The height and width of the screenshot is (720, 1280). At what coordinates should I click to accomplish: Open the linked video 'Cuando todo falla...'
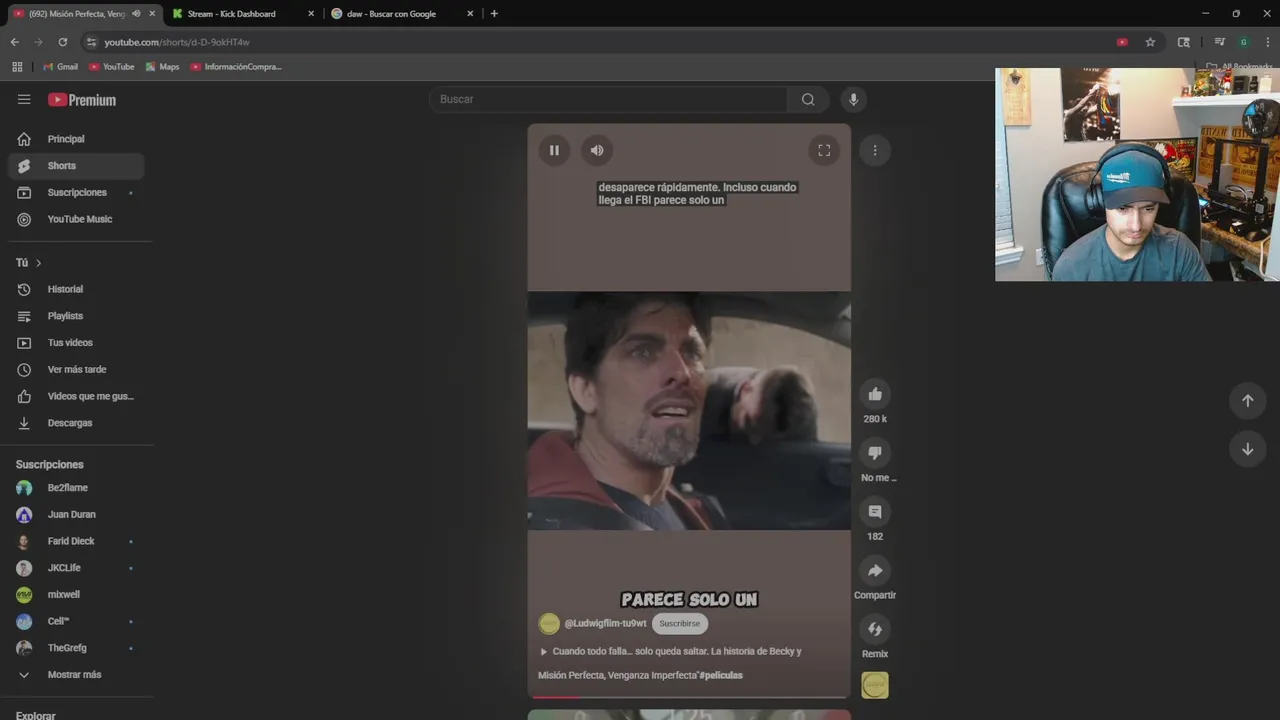pyautogui.click(x=671, y=651)
